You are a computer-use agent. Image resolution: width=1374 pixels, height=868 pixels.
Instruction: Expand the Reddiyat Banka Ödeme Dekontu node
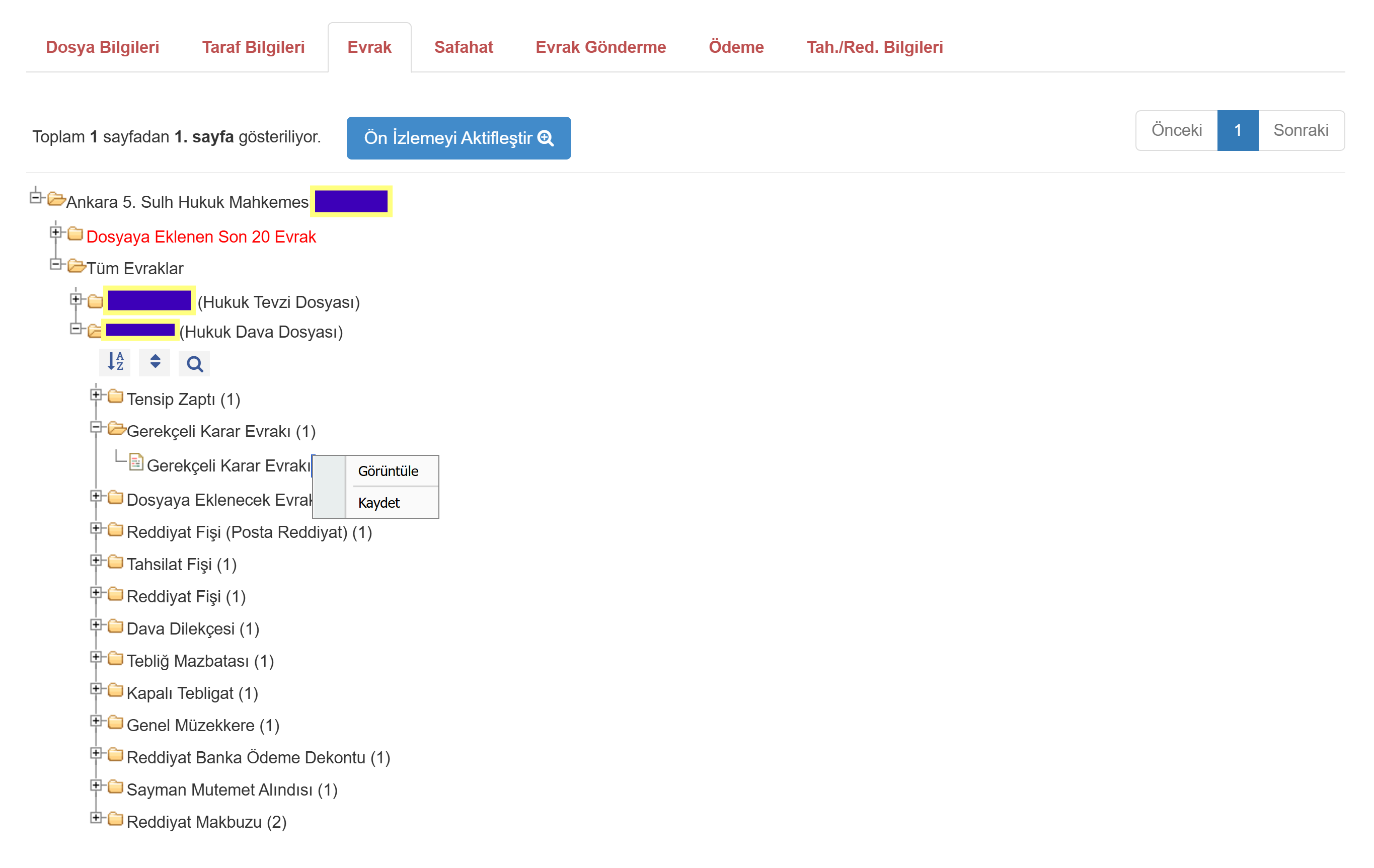pyautogui.click(x=96, y=754)
